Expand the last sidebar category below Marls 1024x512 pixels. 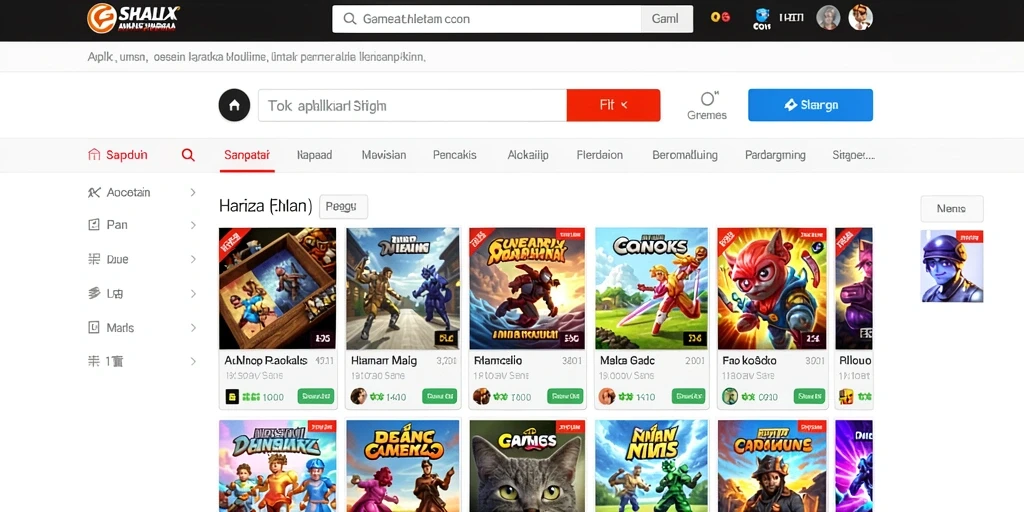(x=142, y=361)
